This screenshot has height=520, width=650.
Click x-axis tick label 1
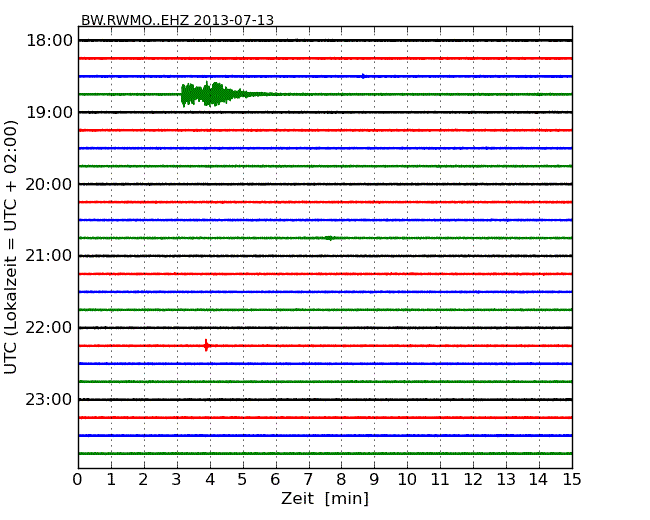[x=111, y=480]
